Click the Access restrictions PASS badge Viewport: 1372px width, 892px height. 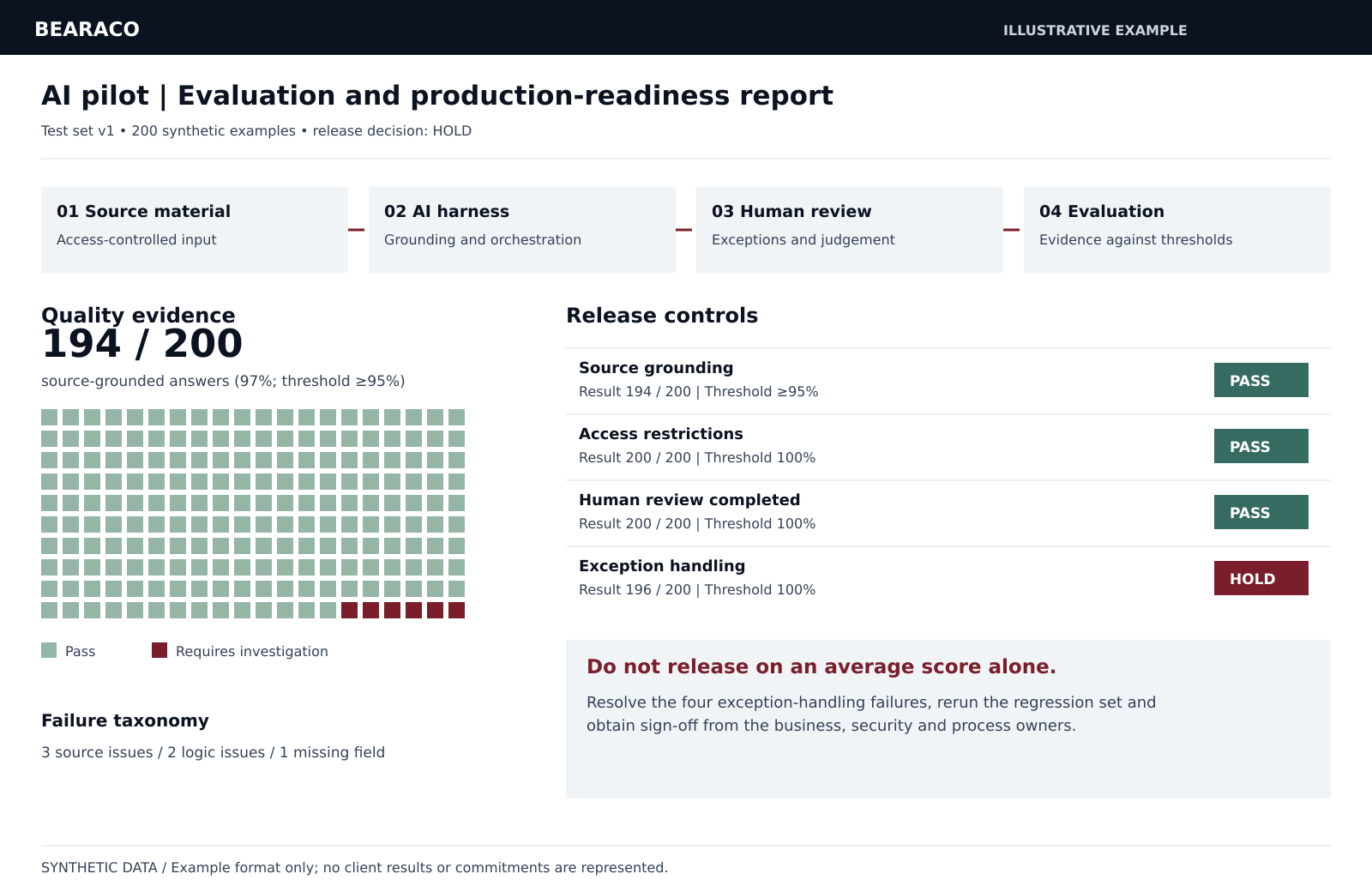click(1261, 446)
